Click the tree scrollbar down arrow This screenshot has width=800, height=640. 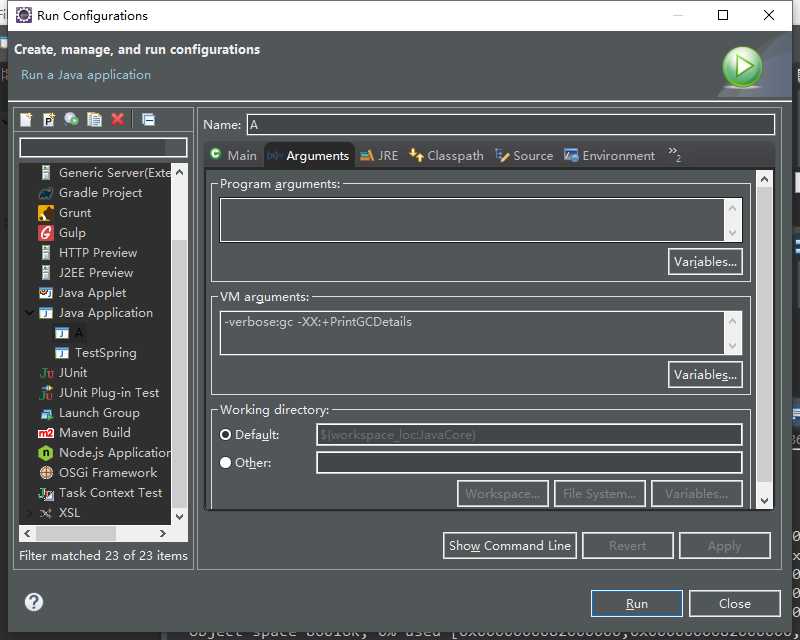point(180,516)
